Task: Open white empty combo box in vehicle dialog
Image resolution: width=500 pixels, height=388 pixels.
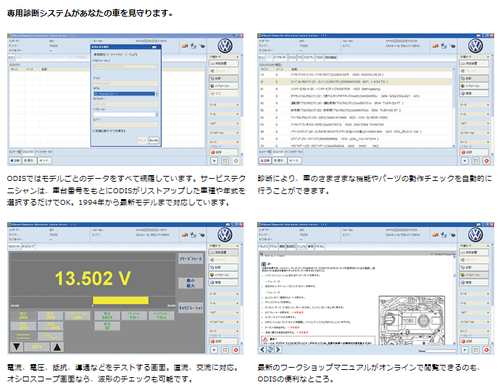Action: 126,114
